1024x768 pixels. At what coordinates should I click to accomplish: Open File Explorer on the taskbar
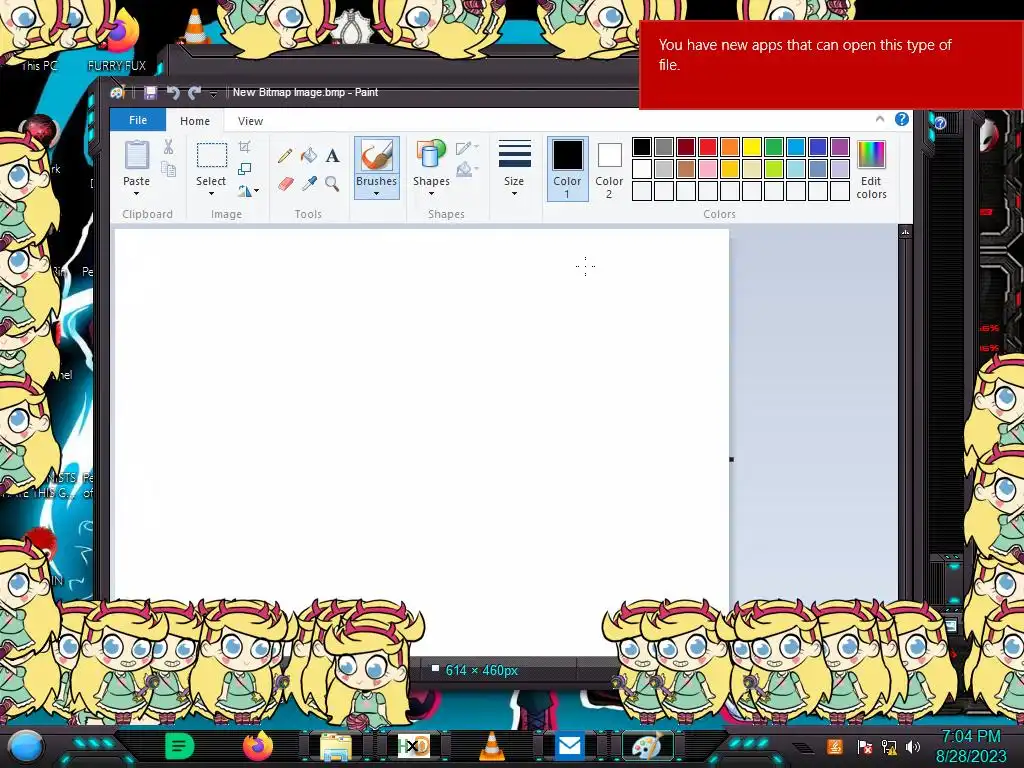point(336,746)
